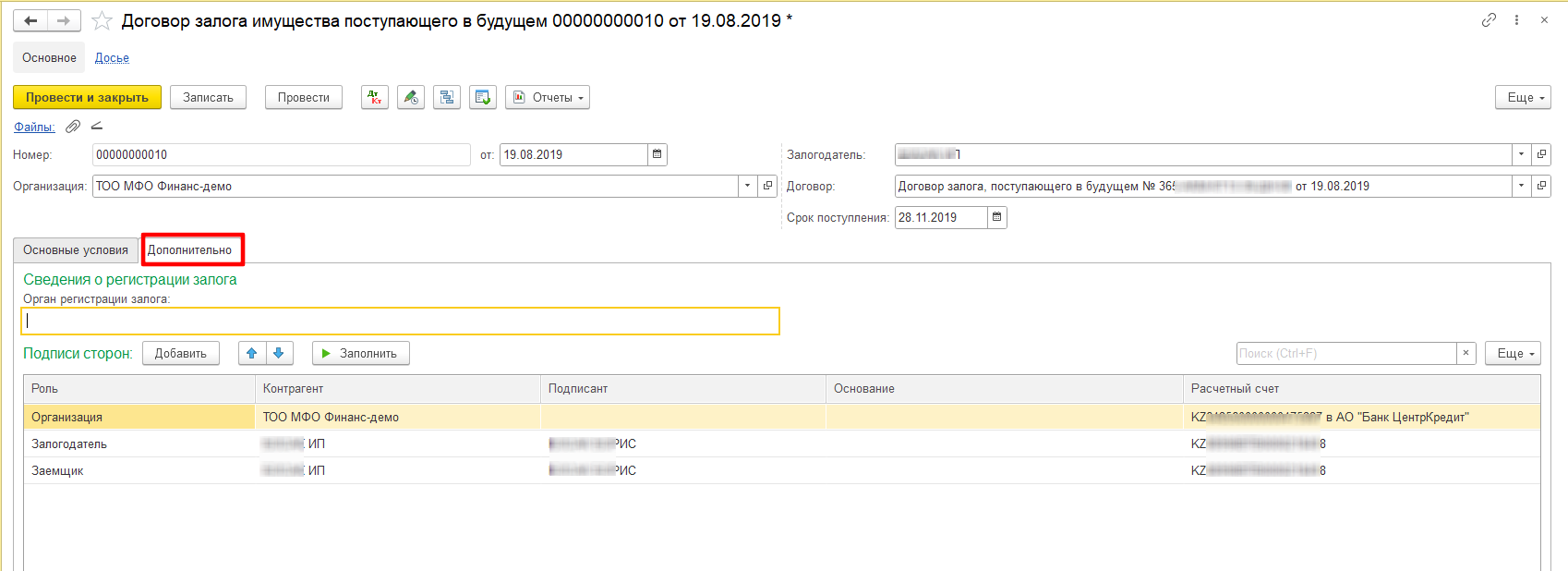Click the ТОО МФО Финанс-демо table cell
The image size is (1568, 571).
click(x=398, y=417)
